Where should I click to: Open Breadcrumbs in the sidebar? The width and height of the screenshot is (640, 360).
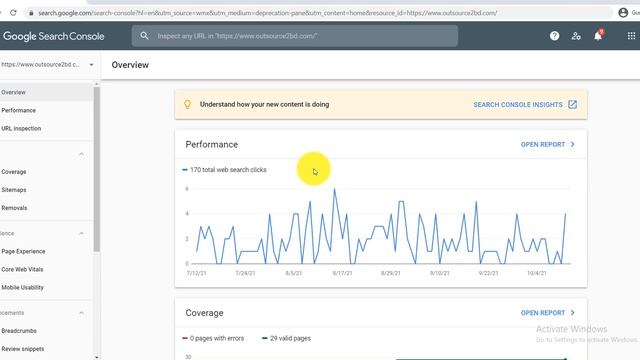pyautogui.click(x=46, y=331)
